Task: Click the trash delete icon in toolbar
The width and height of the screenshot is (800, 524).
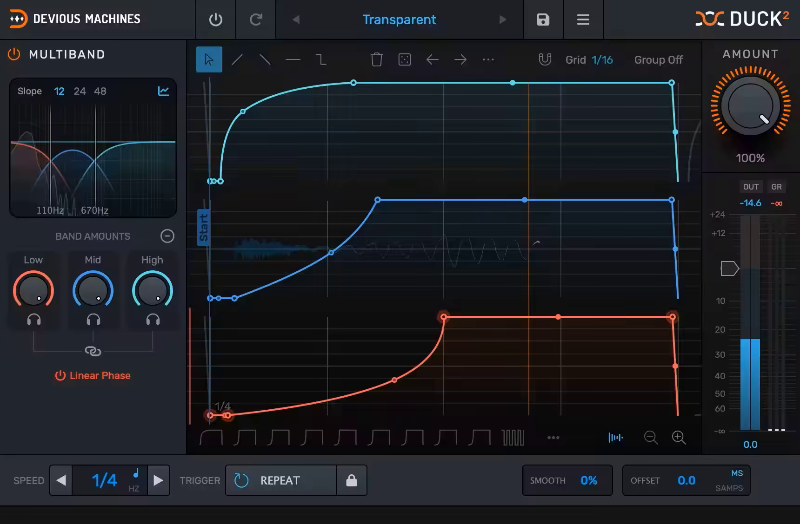Action: (377, 60)
